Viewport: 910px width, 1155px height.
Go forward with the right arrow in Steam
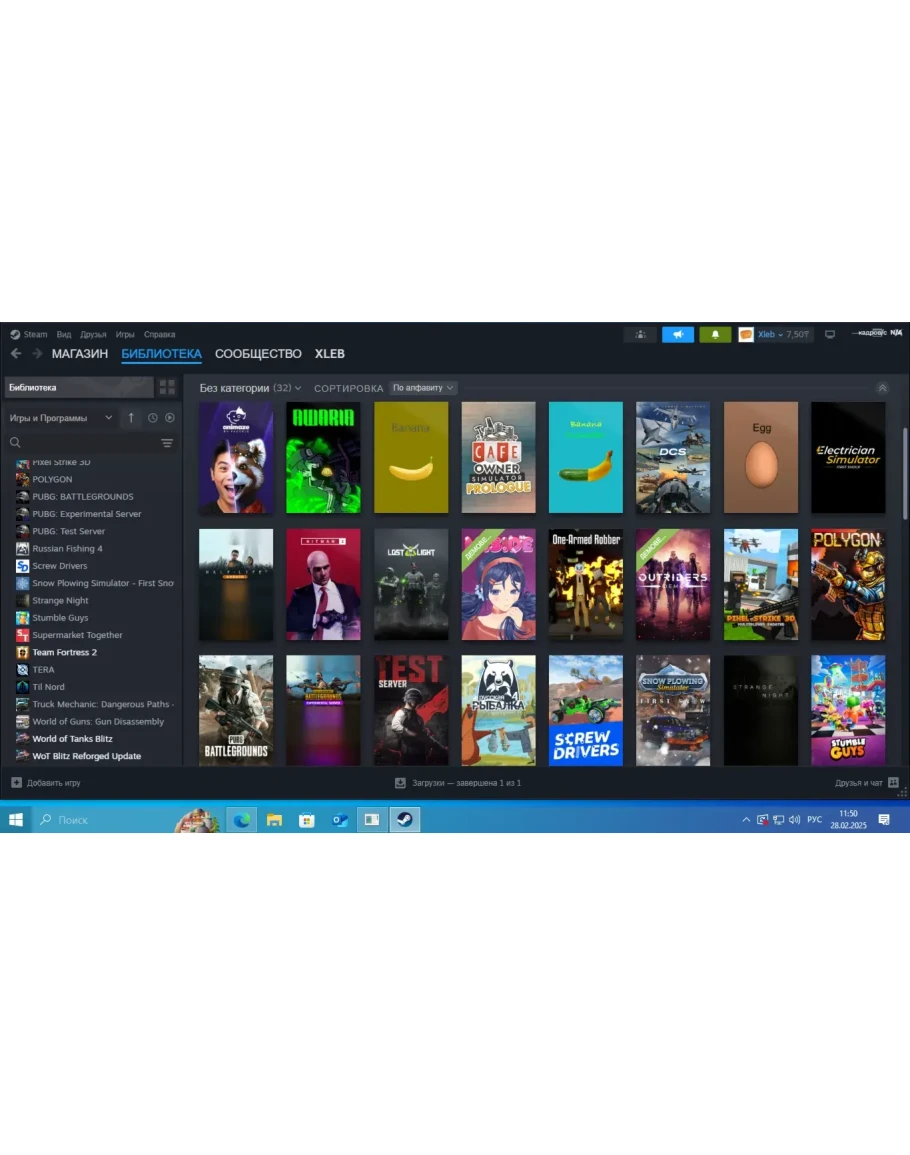pyautogui.click(x=37, y=354)
